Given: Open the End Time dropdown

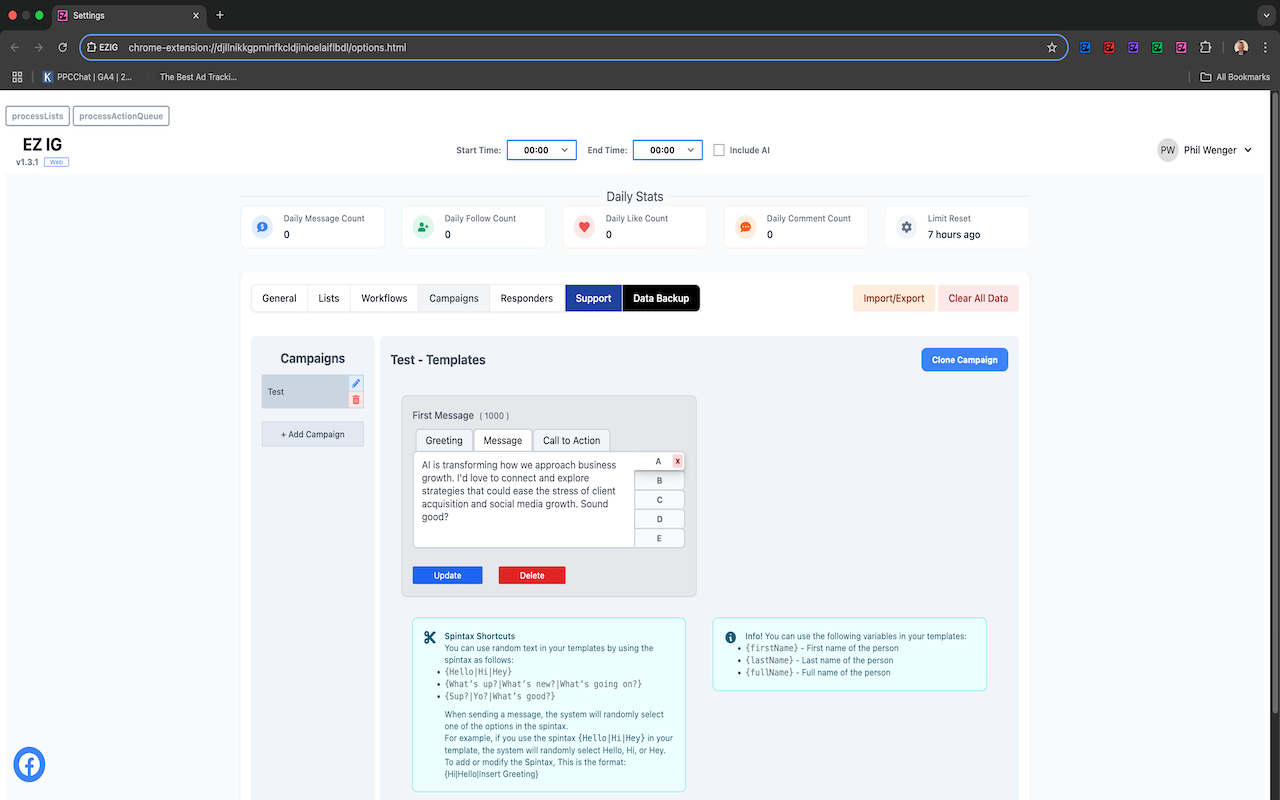Looking at the screenshot, I should point(668,150).
